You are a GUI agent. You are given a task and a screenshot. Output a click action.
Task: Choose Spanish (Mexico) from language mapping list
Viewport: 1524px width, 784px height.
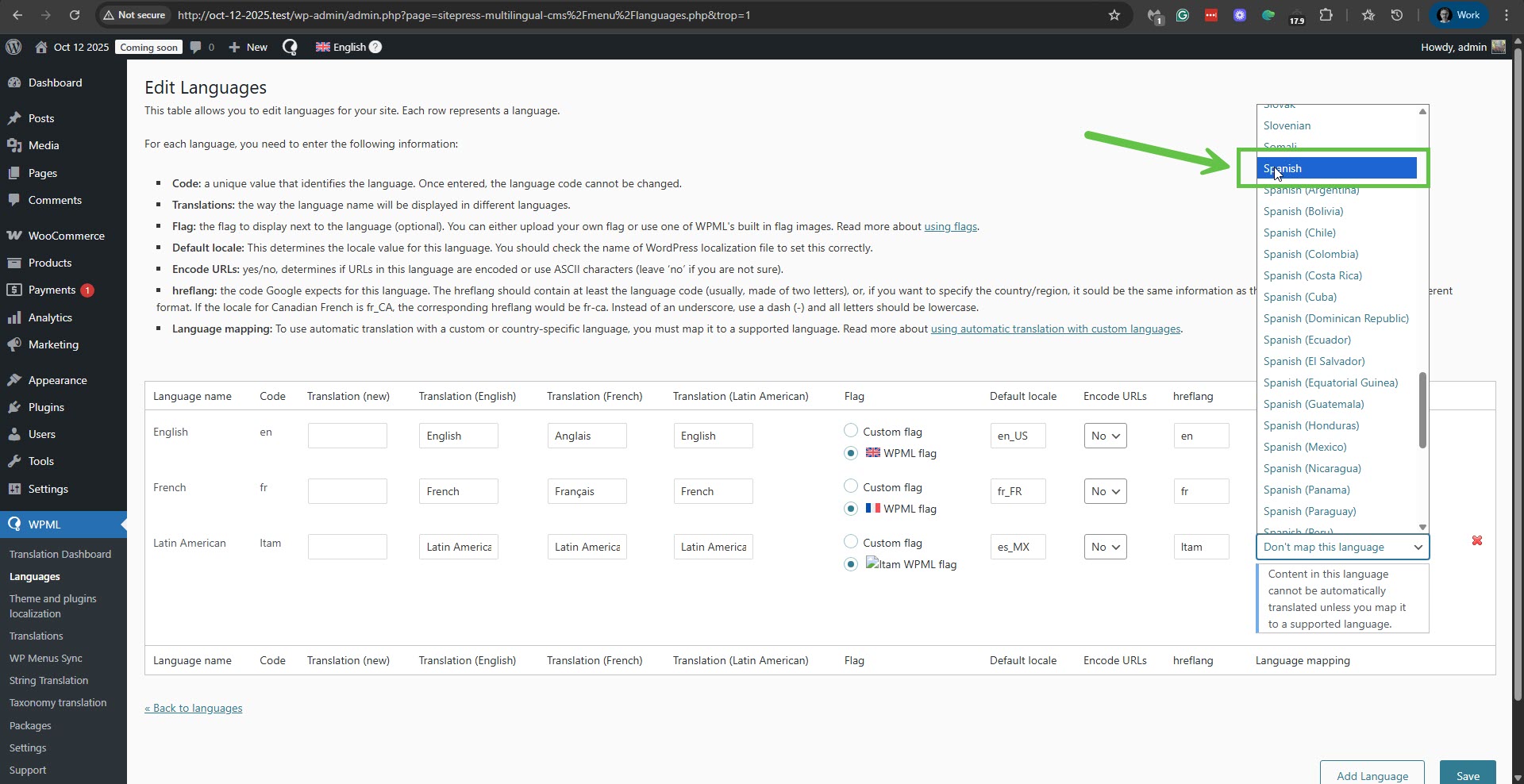point(1304,447)
